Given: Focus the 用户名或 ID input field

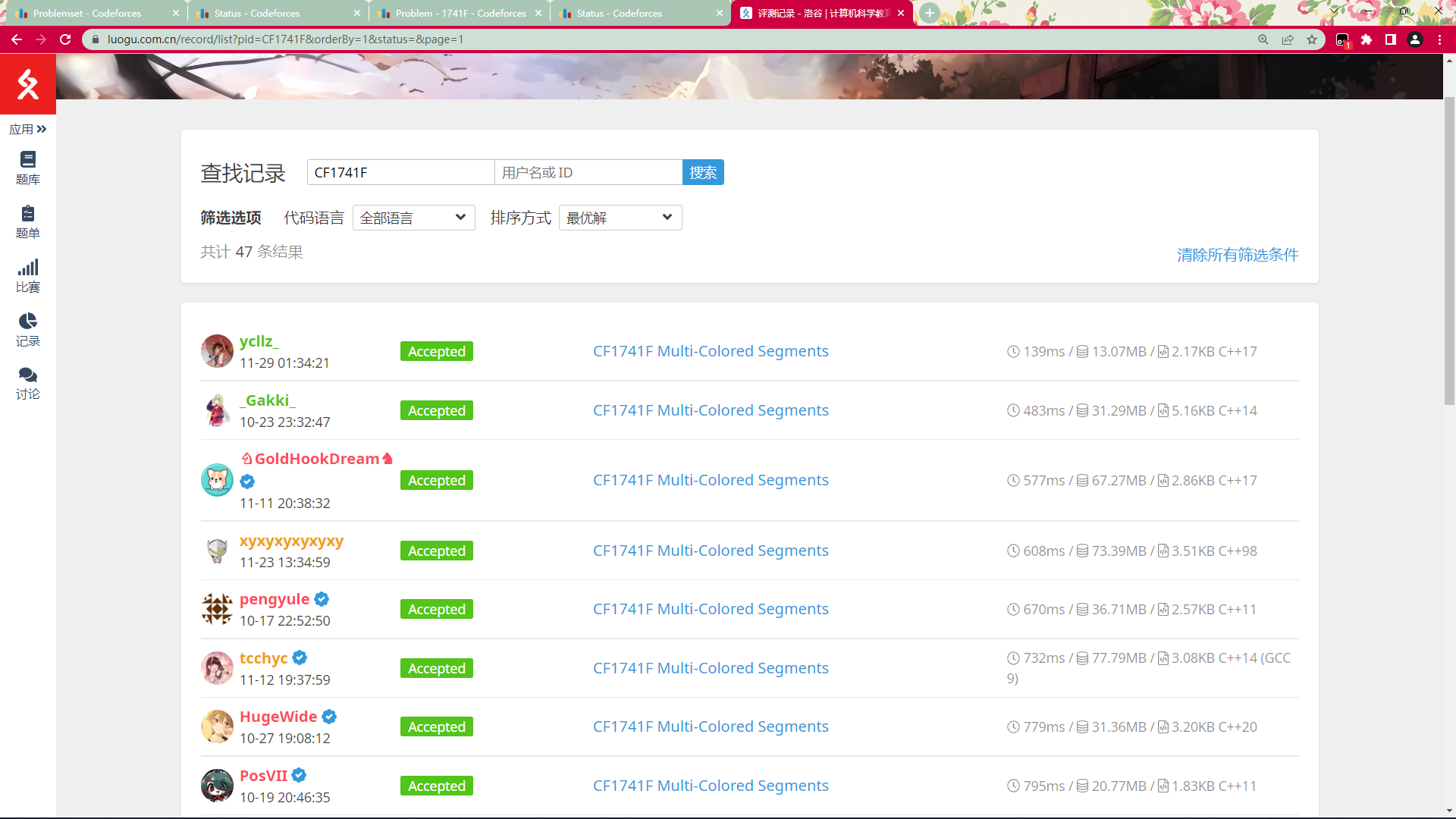Looking at the screenshot, I should (x=588, y=172).
